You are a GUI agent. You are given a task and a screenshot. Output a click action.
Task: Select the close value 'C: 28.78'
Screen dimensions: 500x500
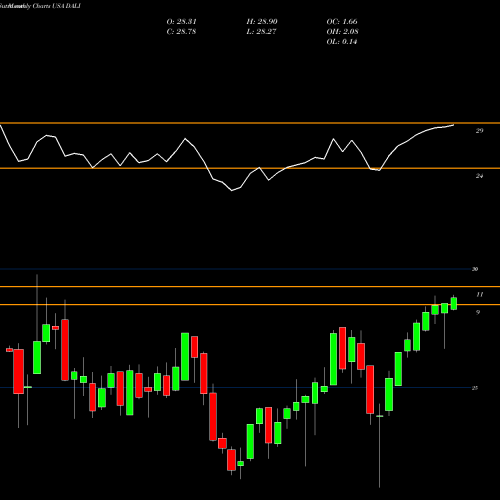pos(181,32)
